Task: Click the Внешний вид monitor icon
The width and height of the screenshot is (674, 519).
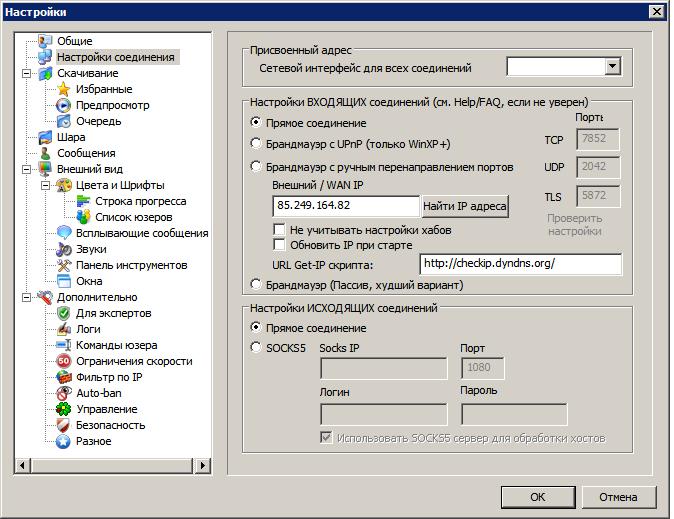Action: (45, 169)
